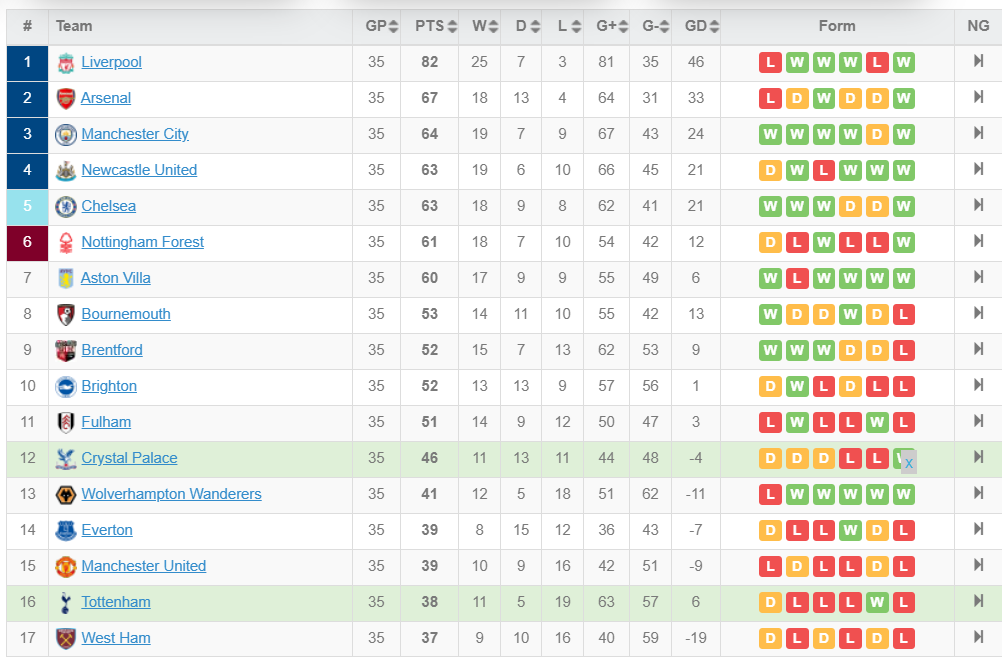Click the Wolverhampton Wanderers crest
This screenshot has width=1002, height=657.
66,495
